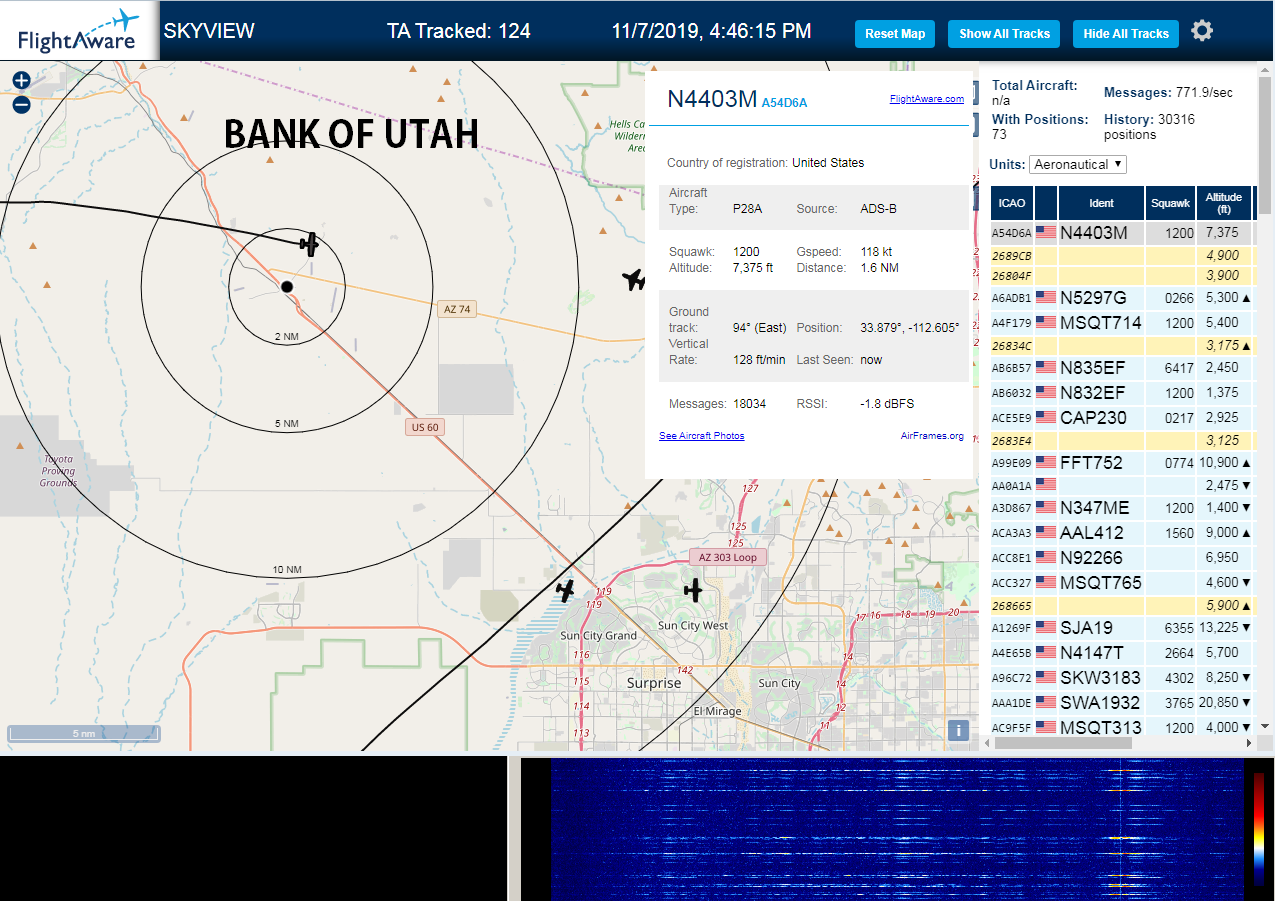The width and height of the screenshot is (1275, 901).
Task: Click US flag in the FFT752 row
Action: [1046, 462]
